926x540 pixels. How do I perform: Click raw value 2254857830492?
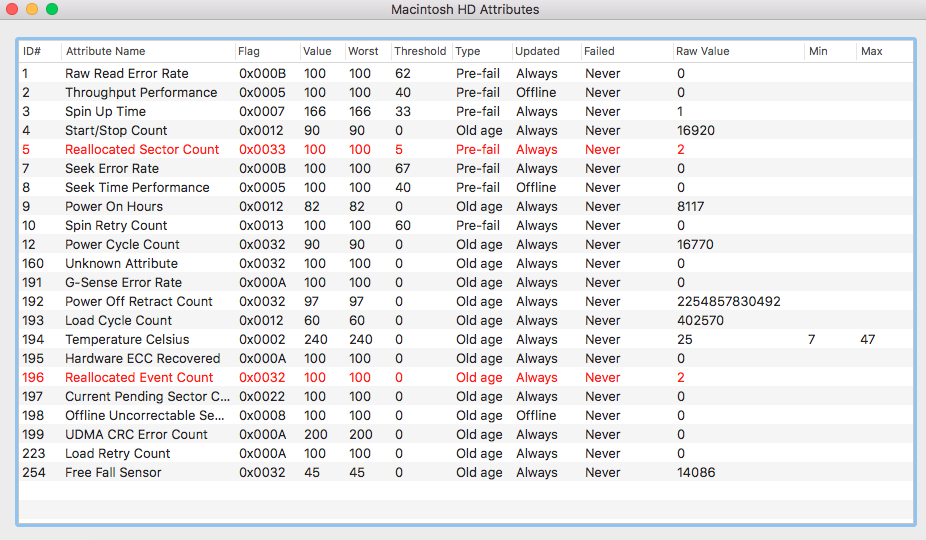729,301
